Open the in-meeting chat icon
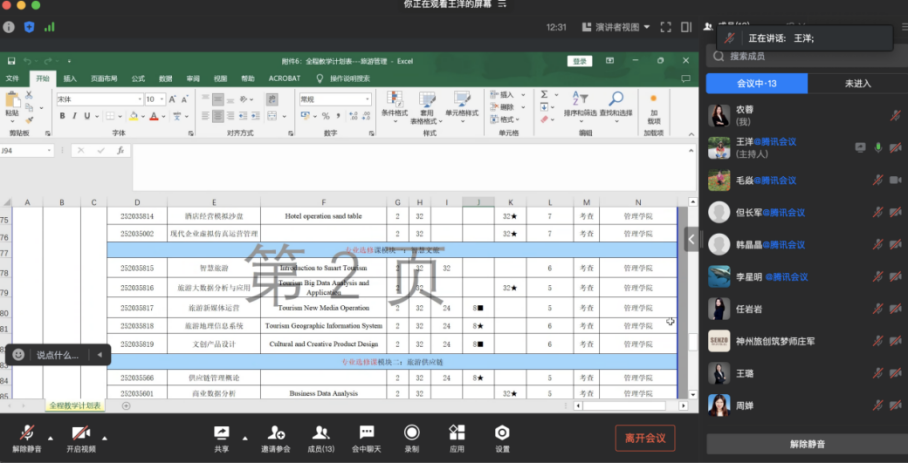This screenshot has width=908, height=464. 366,432
